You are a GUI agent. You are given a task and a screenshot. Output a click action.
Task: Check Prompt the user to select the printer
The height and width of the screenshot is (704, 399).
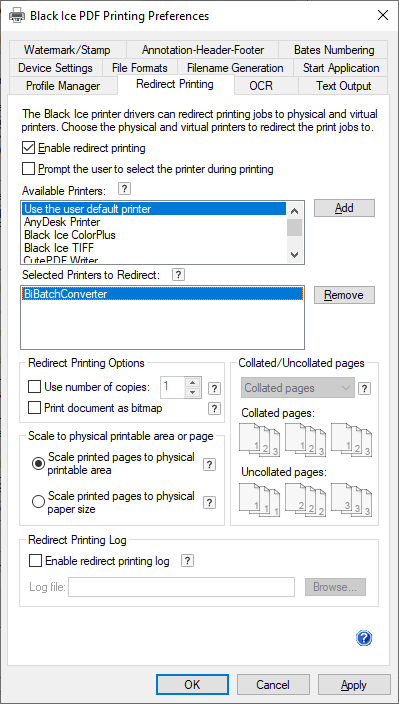[x=28, y=169]
